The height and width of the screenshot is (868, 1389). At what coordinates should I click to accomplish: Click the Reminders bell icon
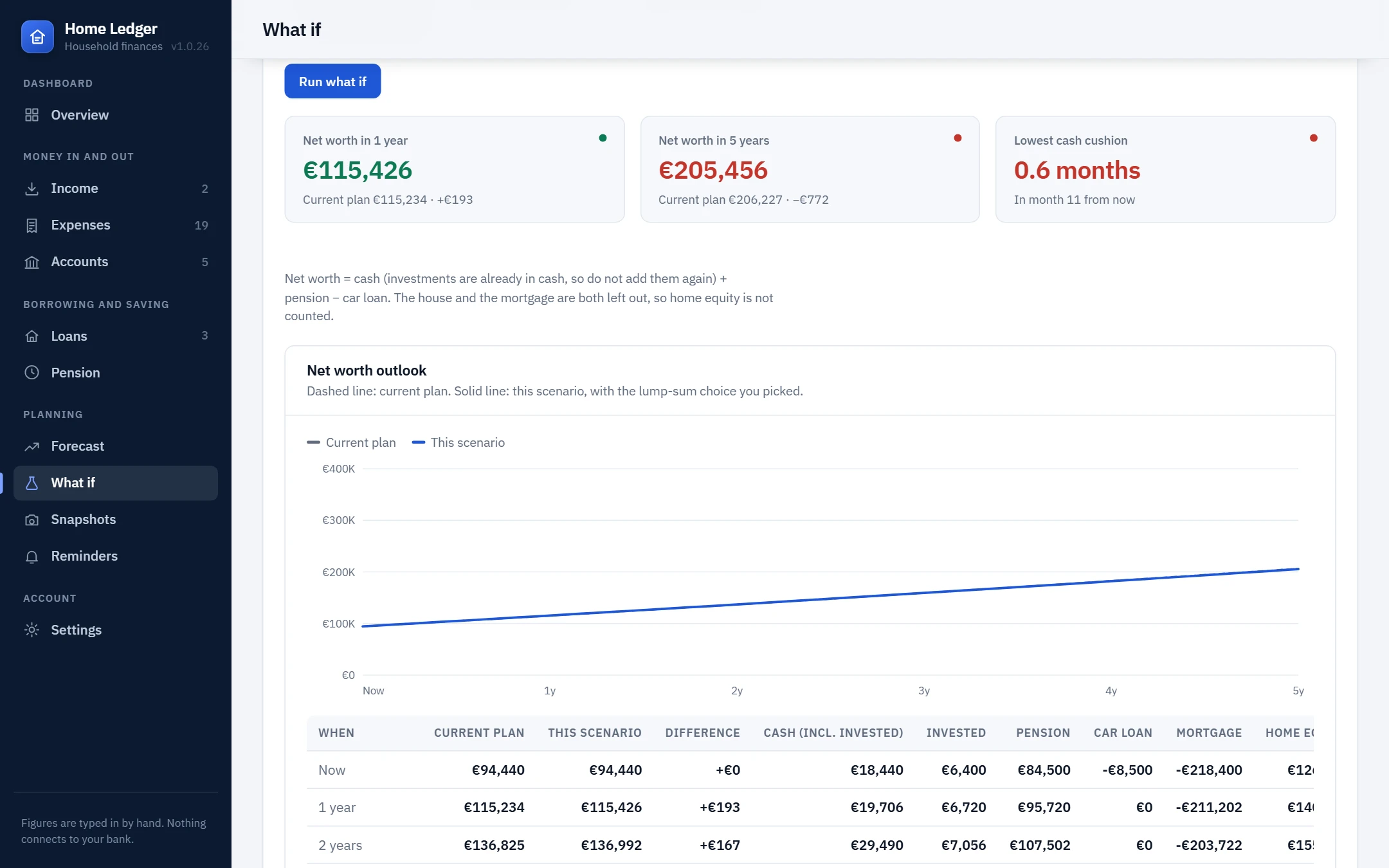[x=32, y=556]
